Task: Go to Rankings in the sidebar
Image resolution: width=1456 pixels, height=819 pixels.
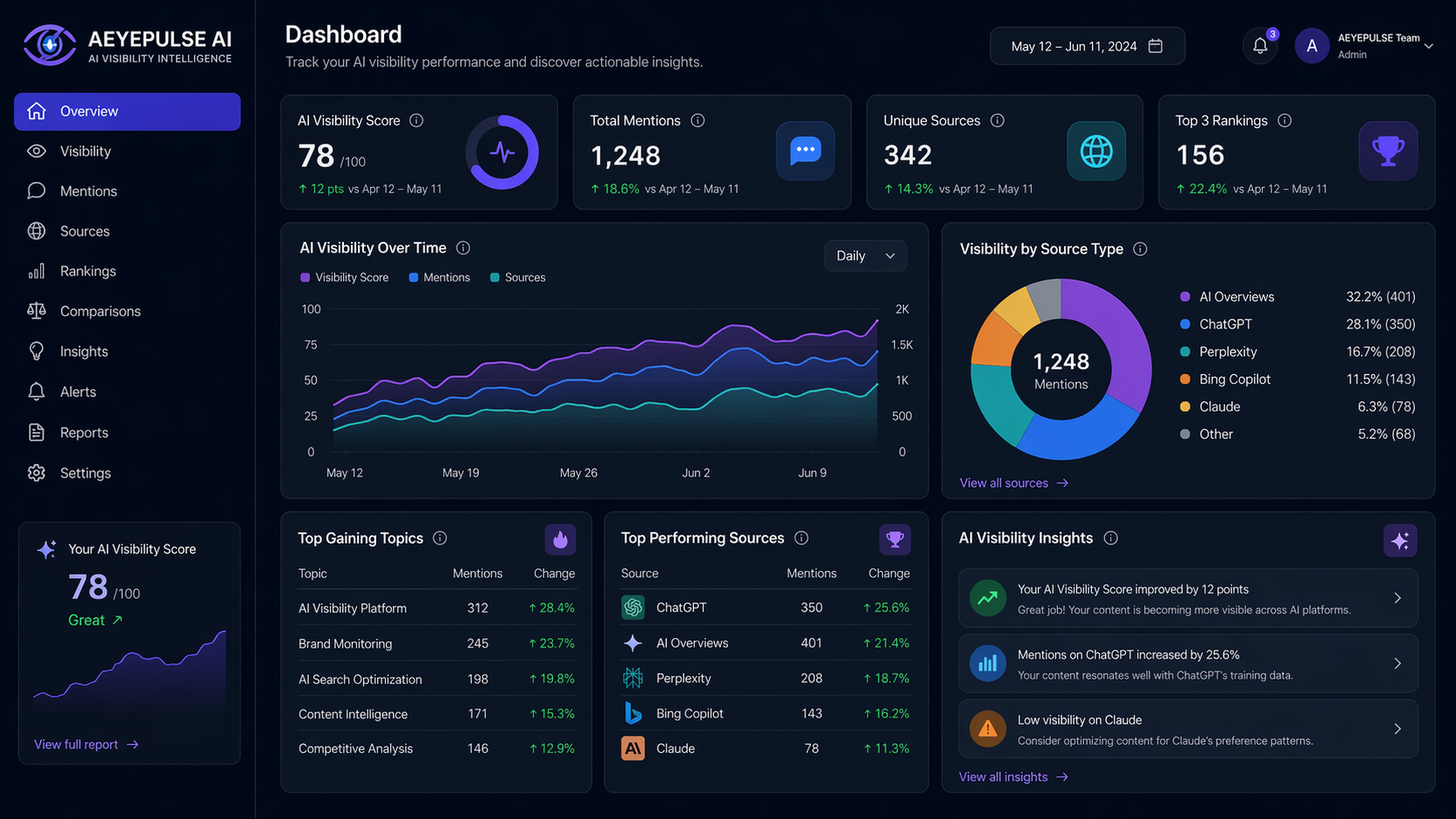Action: [88, 272]
